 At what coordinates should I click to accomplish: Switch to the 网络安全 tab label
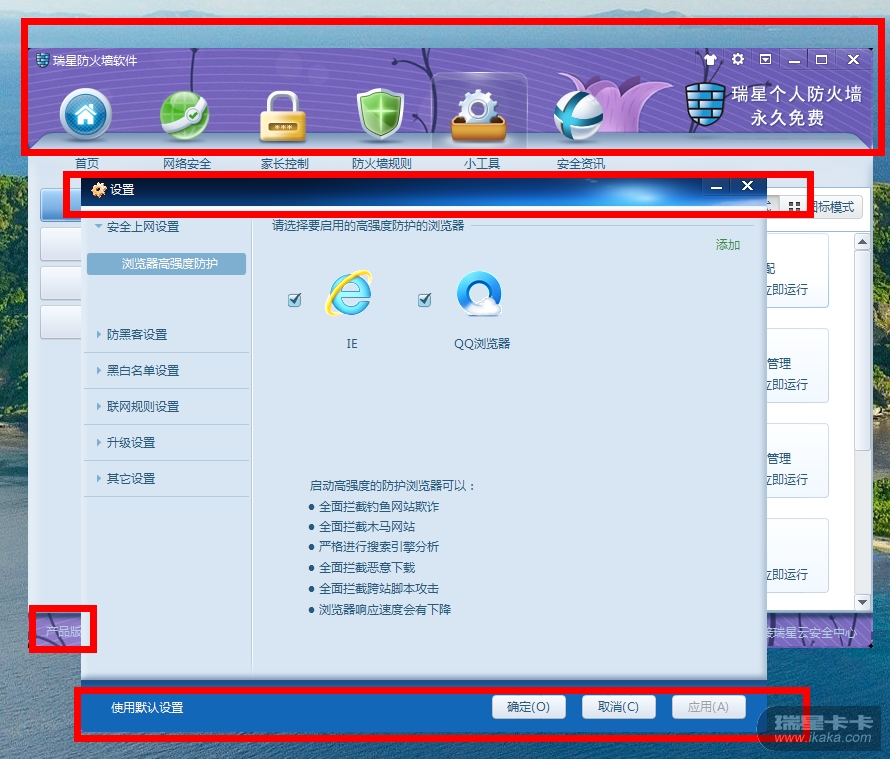point(187,163)
